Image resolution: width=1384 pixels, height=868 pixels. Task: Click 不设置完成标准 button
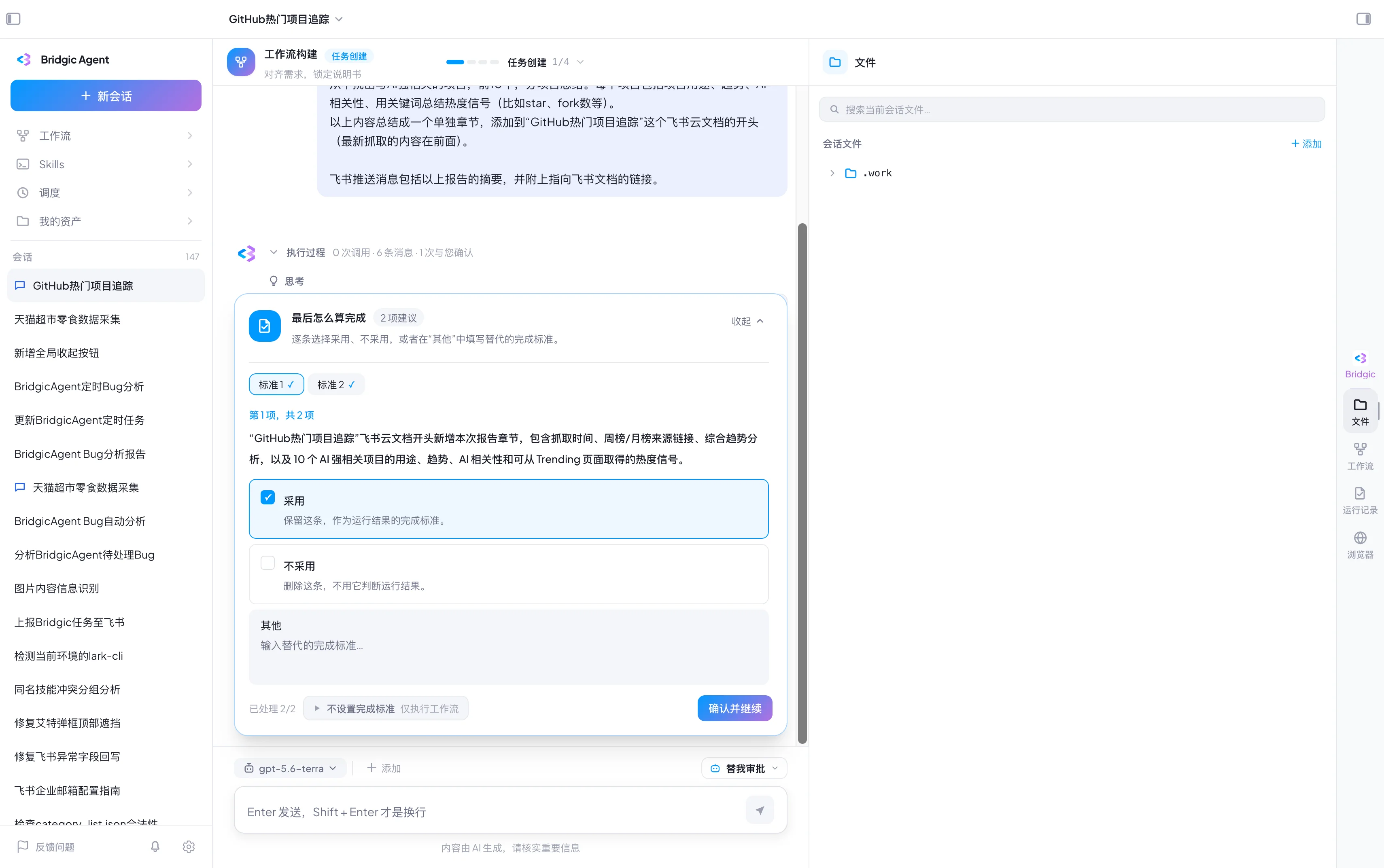point(386,708)
